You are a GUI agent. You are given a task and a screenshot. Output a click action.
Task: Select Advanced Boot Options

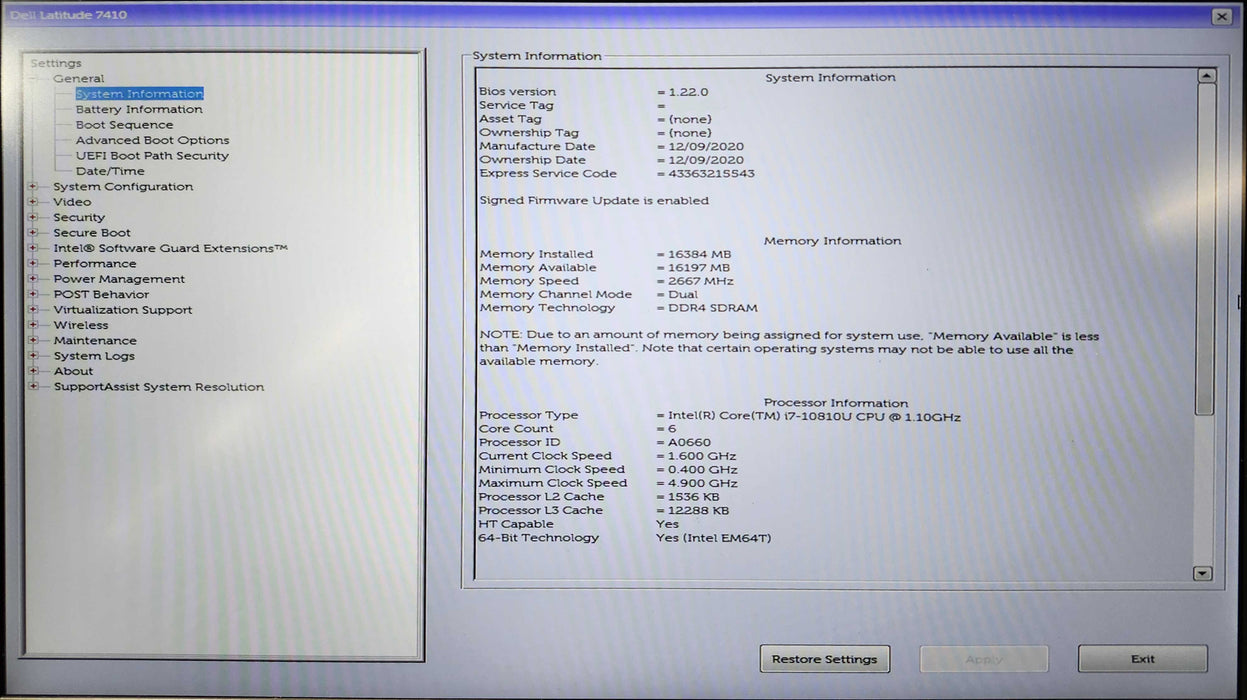[152, 141]
